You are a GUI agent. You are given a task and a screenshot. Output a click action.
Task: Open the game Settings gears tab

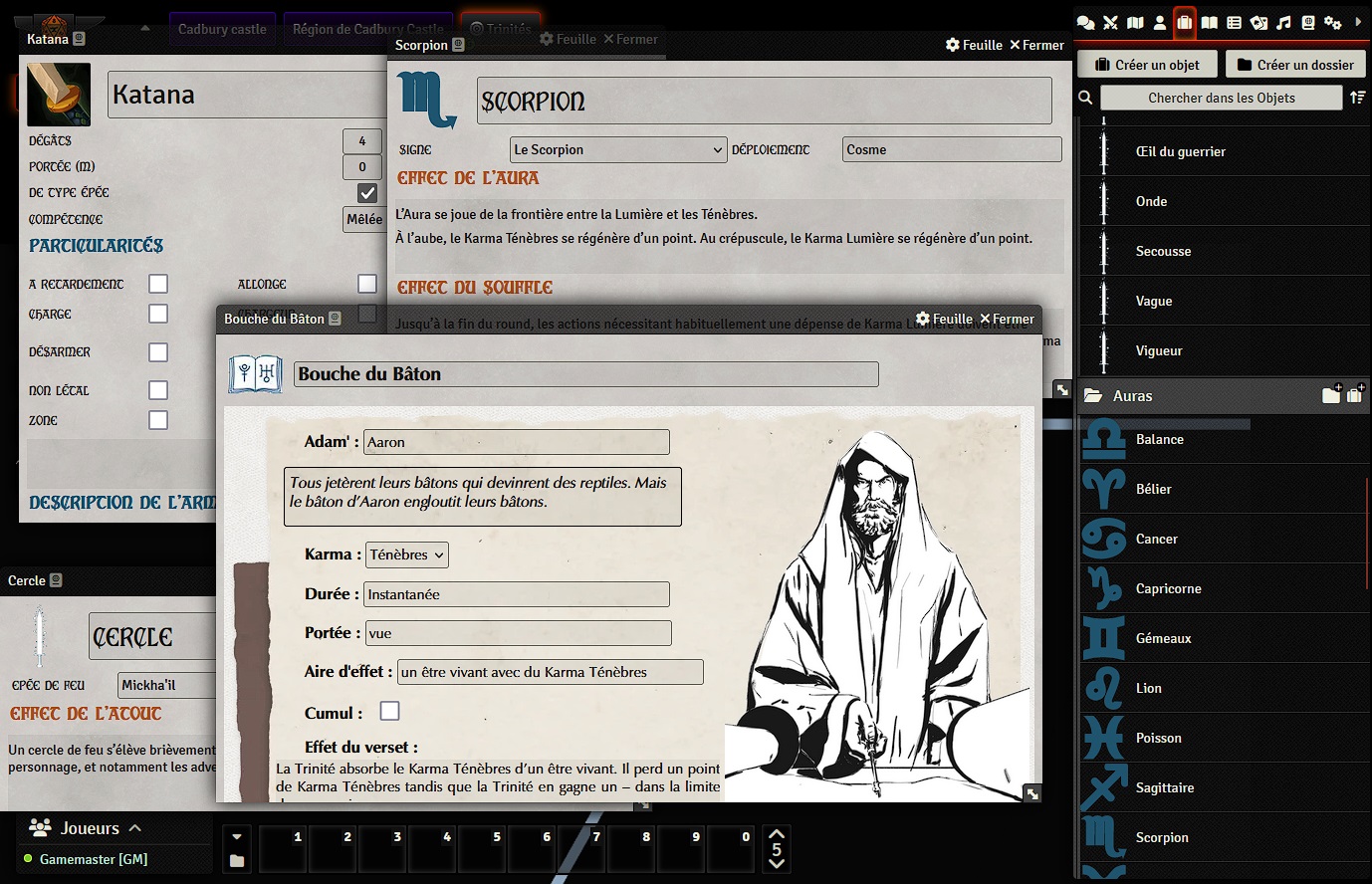coord(1332,23)
